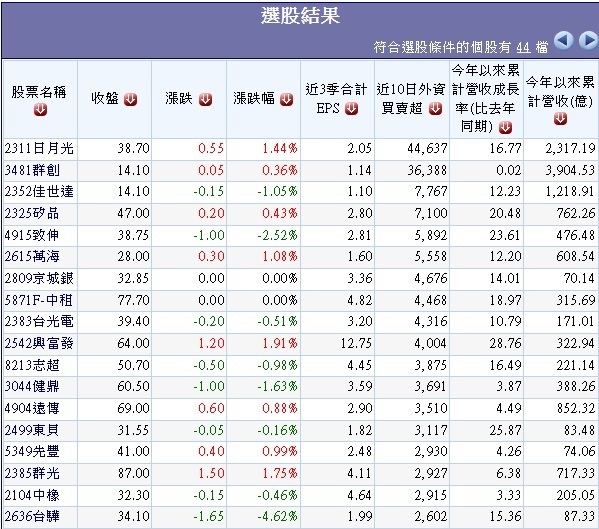599x529 pixels.
Task: Click 興富發 change value 1.20
Action: point(211,343)
